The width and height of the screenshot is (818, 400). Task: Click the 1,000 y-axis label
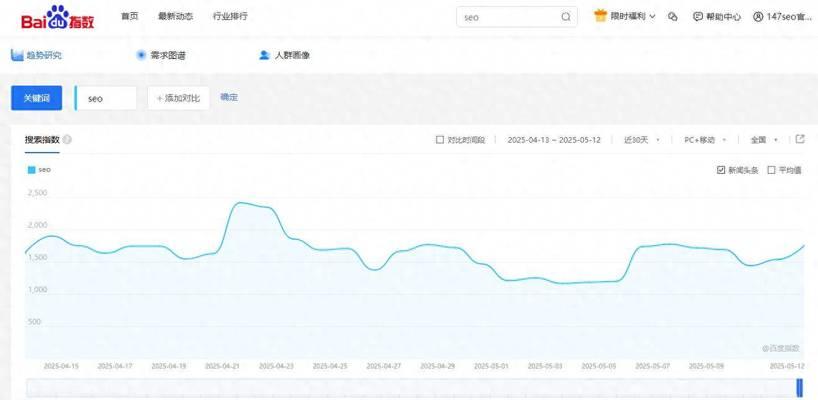37,290
